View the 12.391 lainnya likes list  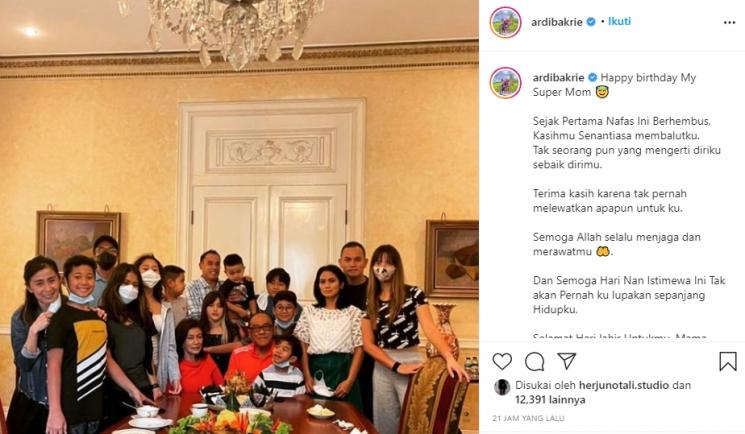[x=550, y=400]
